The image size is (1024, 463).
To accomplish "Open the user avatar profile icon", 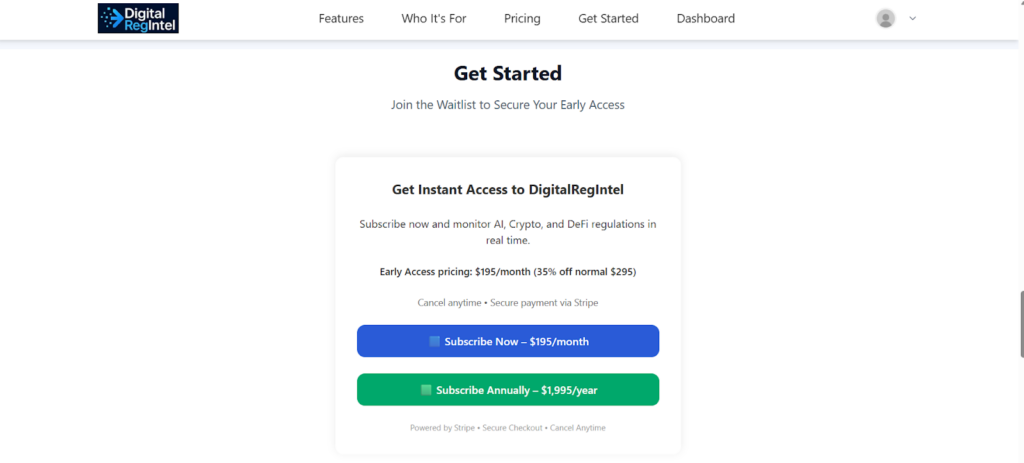I will point(885,18).
